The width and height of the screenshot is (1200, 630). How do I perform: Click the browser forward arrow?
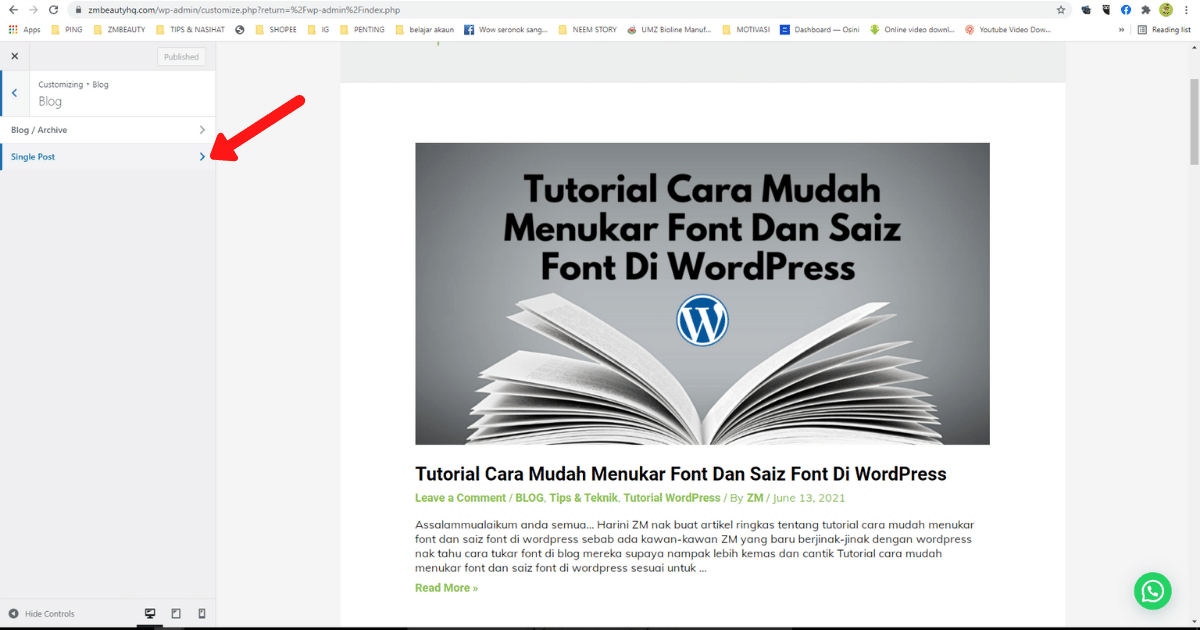(x=33, y=9)
